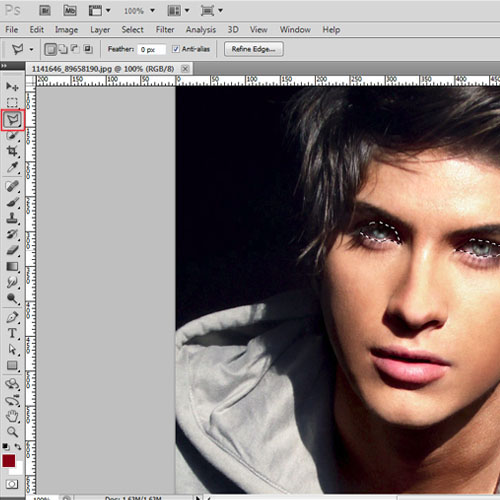
Task: Open the Layer menu
Action: coord(100,30)
